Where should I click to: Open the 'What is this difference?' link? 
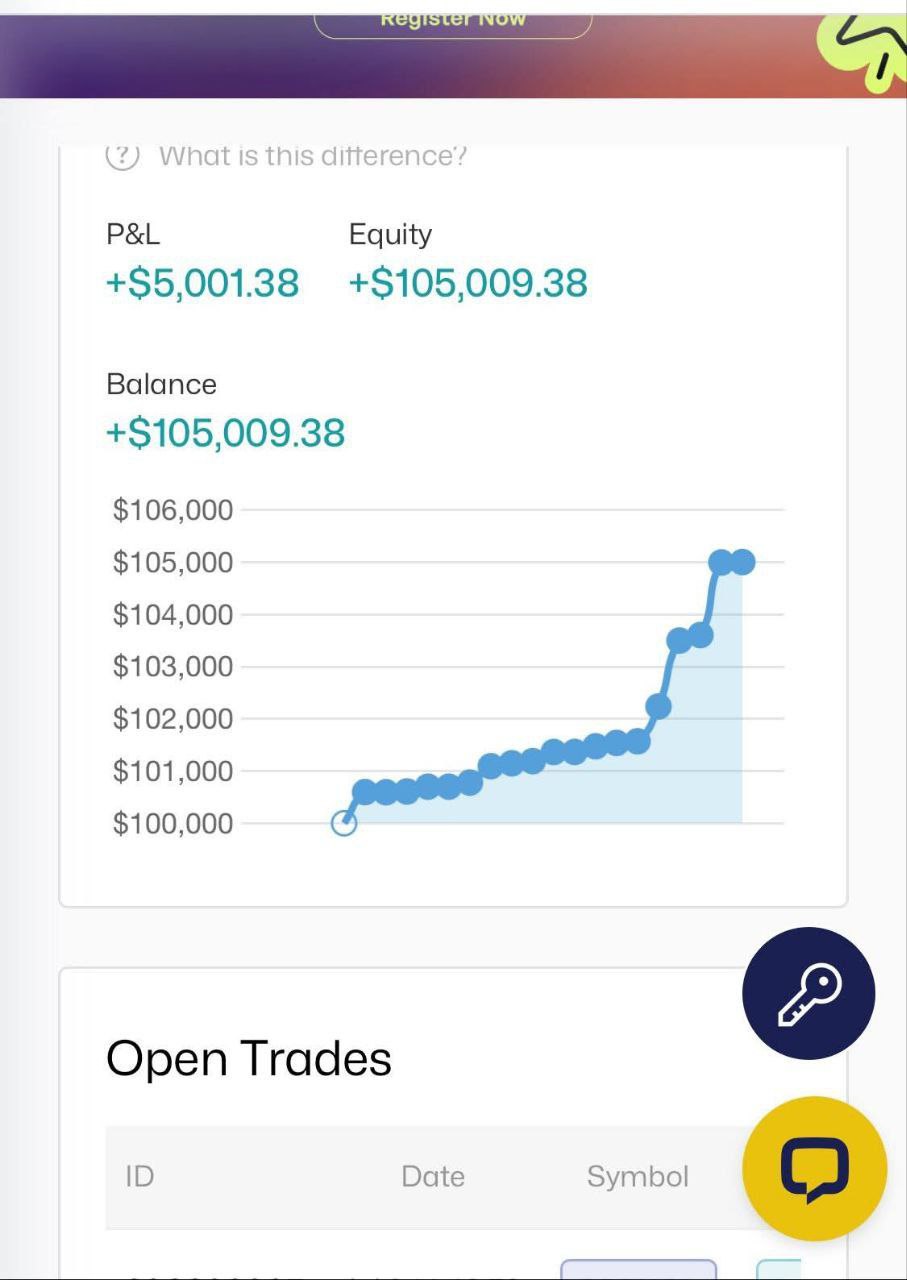(x=312, y=156)
